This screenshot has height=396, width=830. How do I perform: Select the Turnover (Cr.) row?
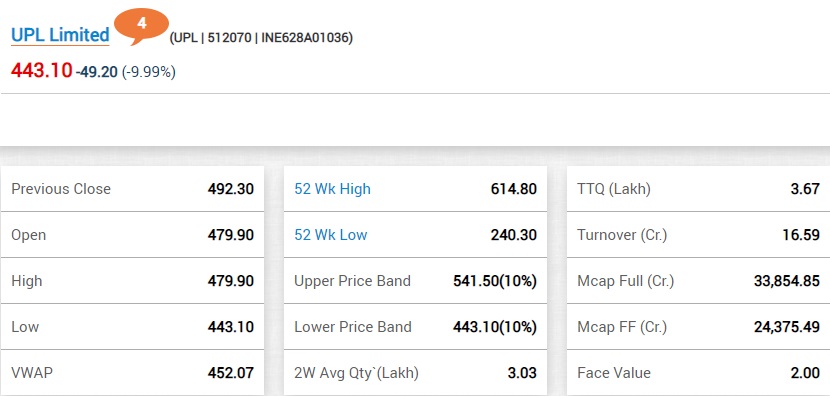(699, 235)
